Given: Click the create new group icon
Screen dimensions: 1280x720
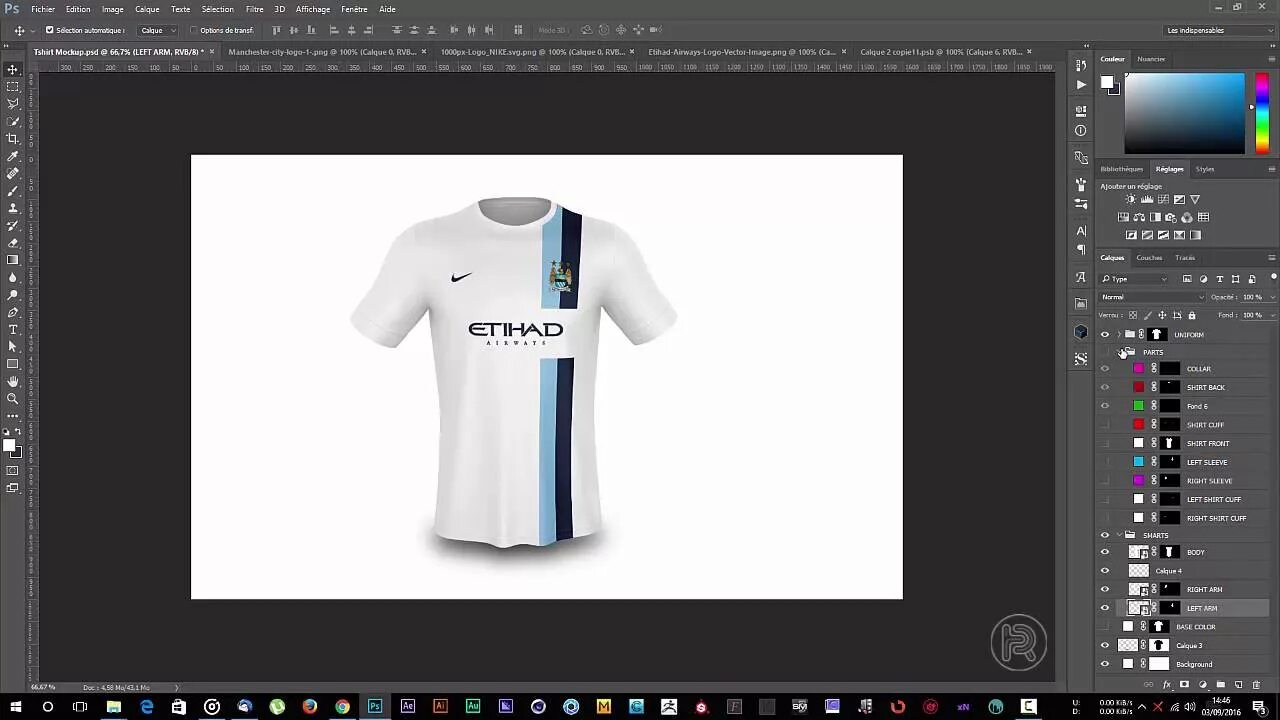Looking at the screenshot, I should click(1221, 685).
